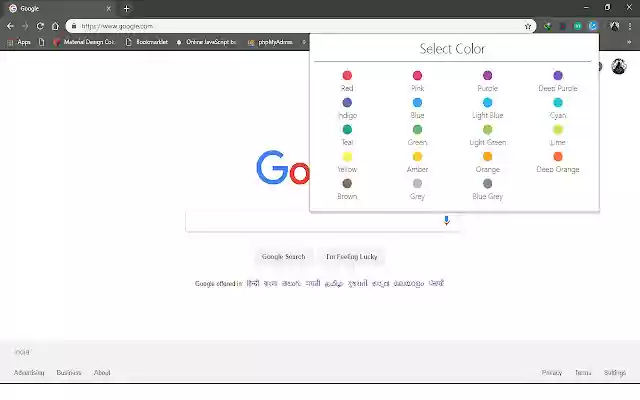Image resolution: width=640 pixels, height=400 pixels.
Task: Click the I'm Feeling Lucky button
Action: click(x=351, y=257)
